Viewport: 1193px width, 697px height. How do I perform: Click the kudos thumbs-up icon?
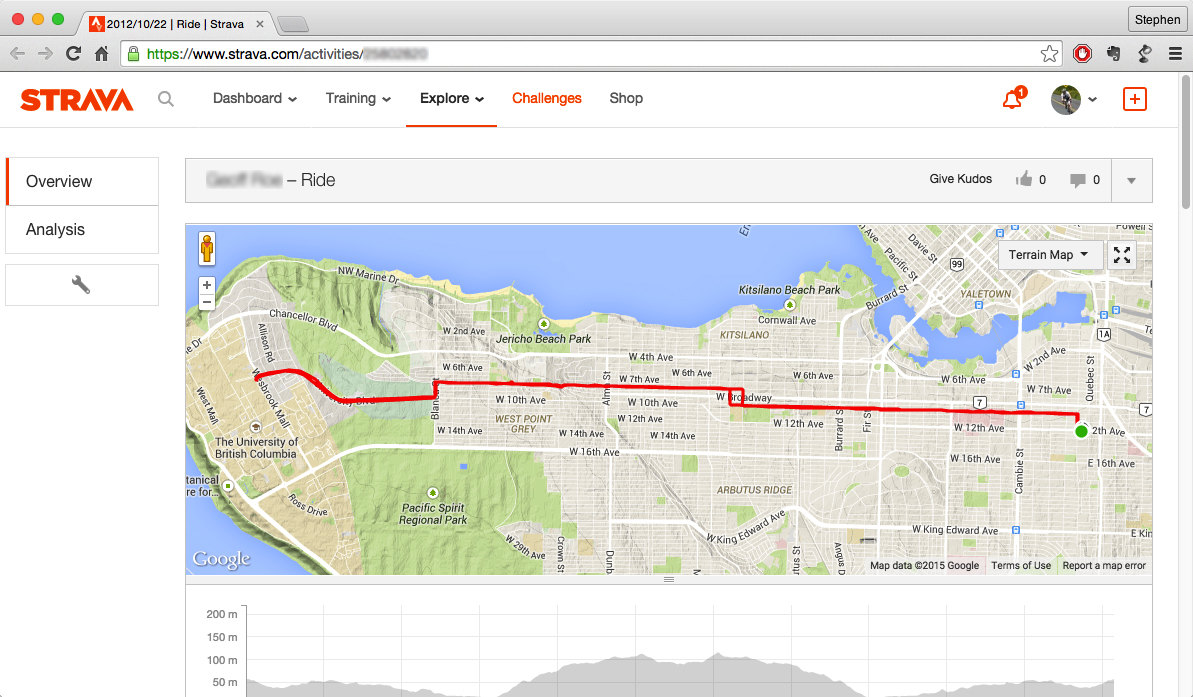(x=1024, y=180)
